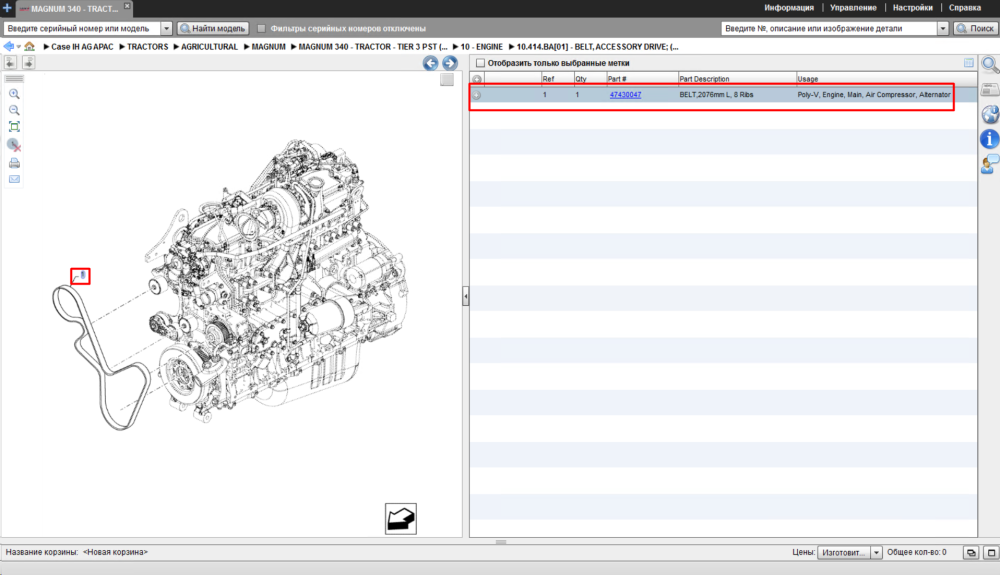
Task: Open part number link 47430047
Action: pos(625,94)
